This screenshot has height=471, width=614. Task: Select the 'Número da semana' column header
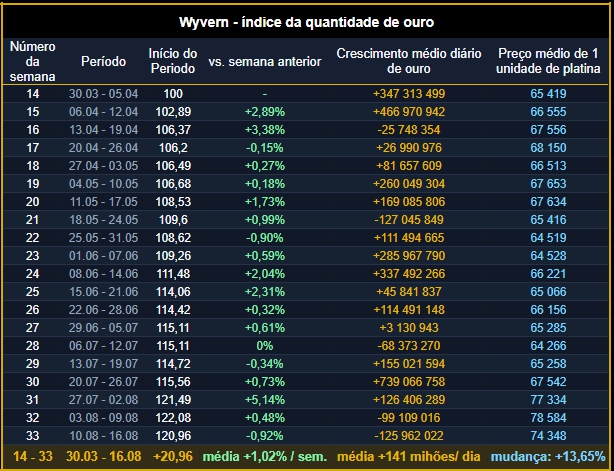click(x=33, y=61)
